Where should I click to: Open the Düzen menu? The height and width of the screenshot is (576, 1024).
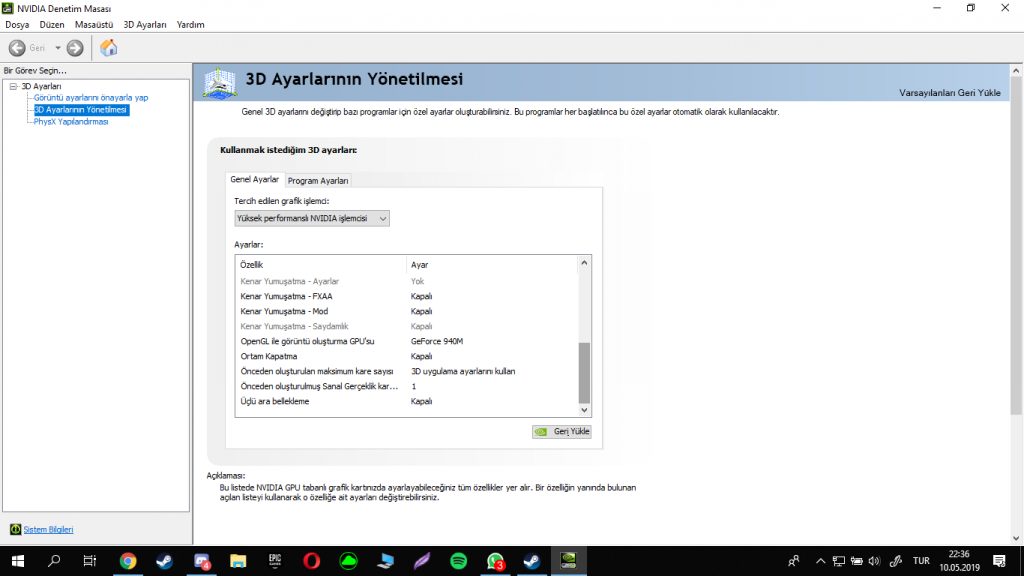coord(52,25)
